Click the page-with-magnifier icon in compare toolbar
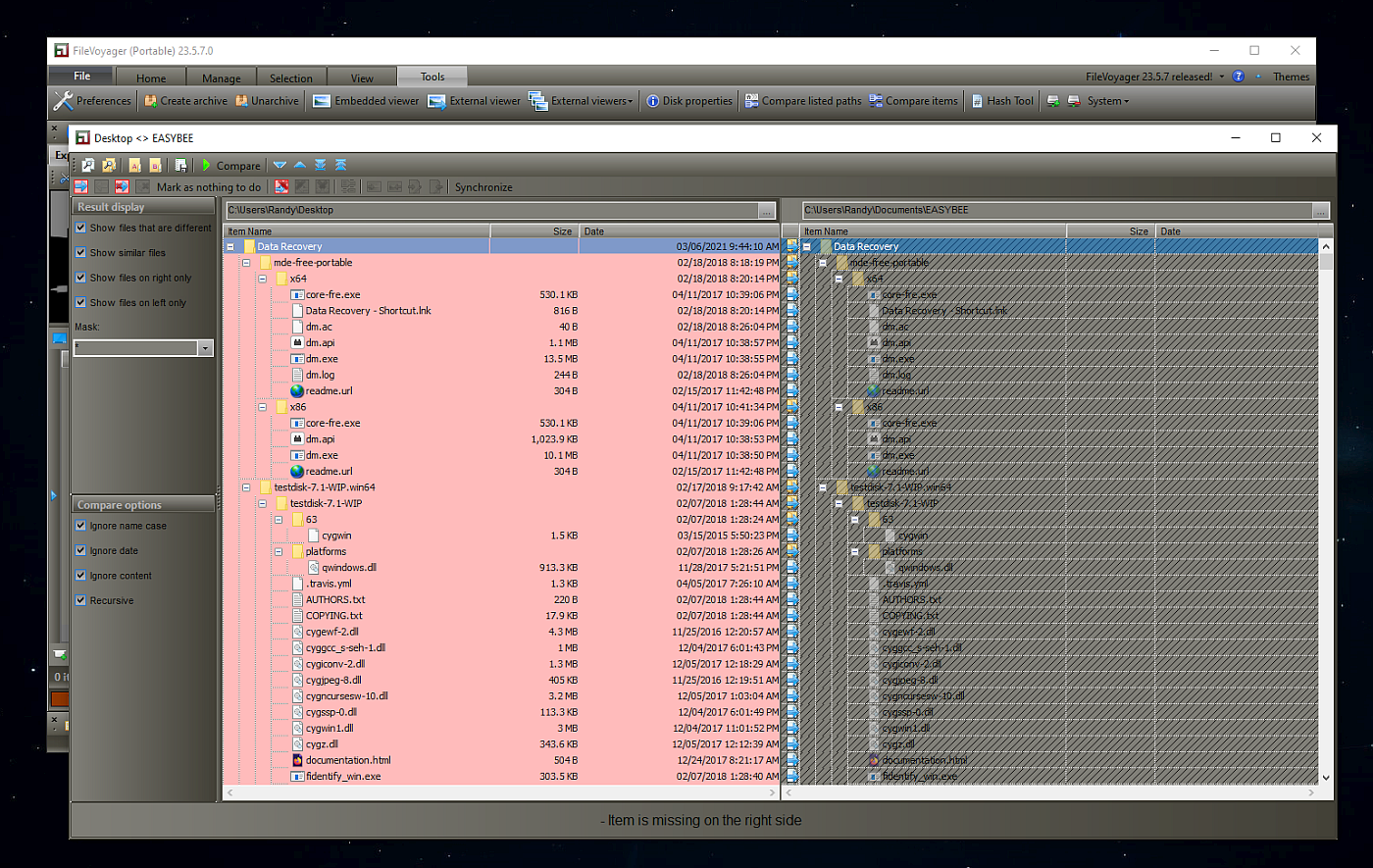This screenshot has width=1373, height=868. (88, 165)
